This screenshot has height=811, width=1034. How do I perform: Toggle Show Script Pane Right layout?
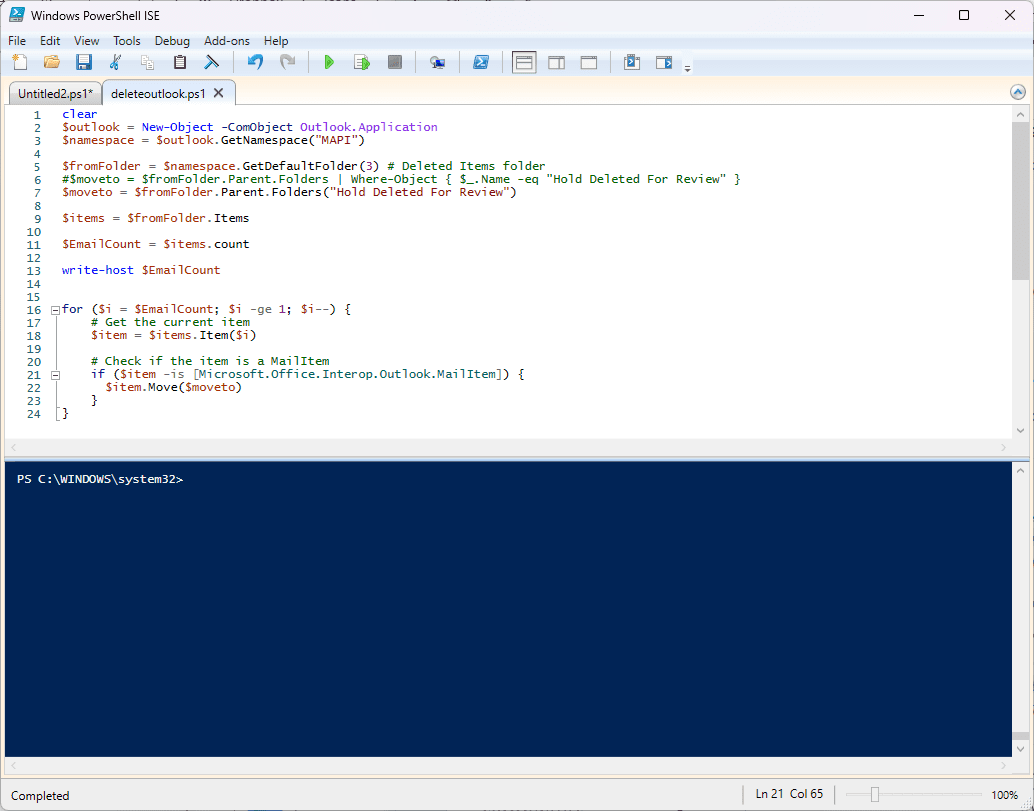point(556,62)
